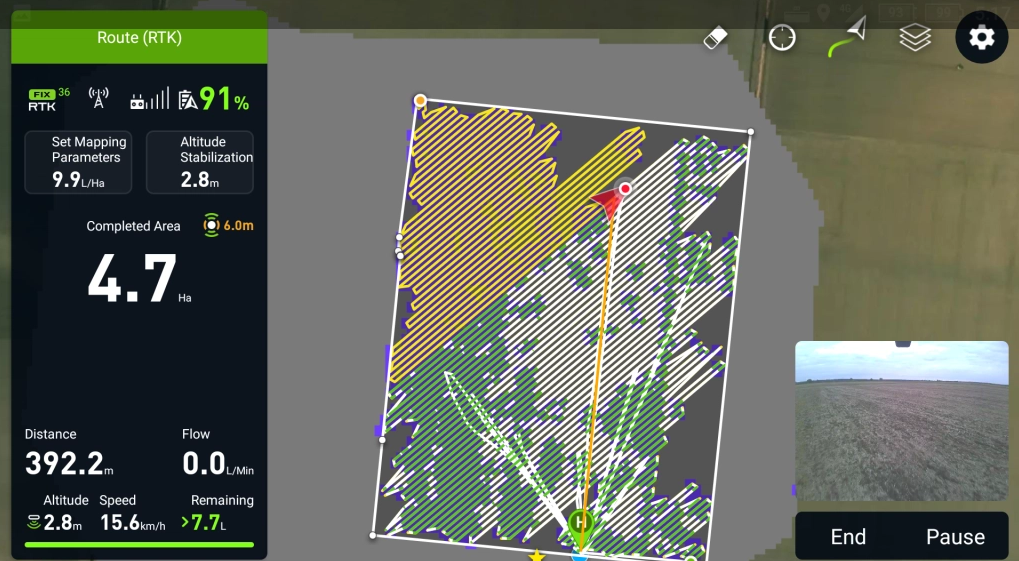
Task: Open Altitude Stabilization setting
Action: [200, 162]
